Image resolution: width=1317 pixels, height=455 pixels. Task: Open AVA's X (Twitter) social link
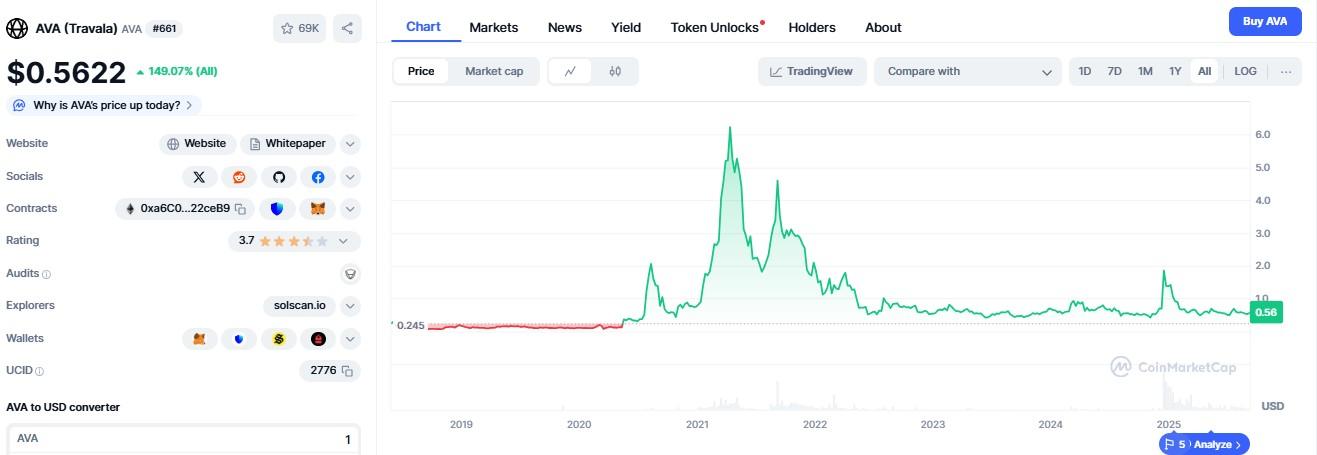coord(199,177)
